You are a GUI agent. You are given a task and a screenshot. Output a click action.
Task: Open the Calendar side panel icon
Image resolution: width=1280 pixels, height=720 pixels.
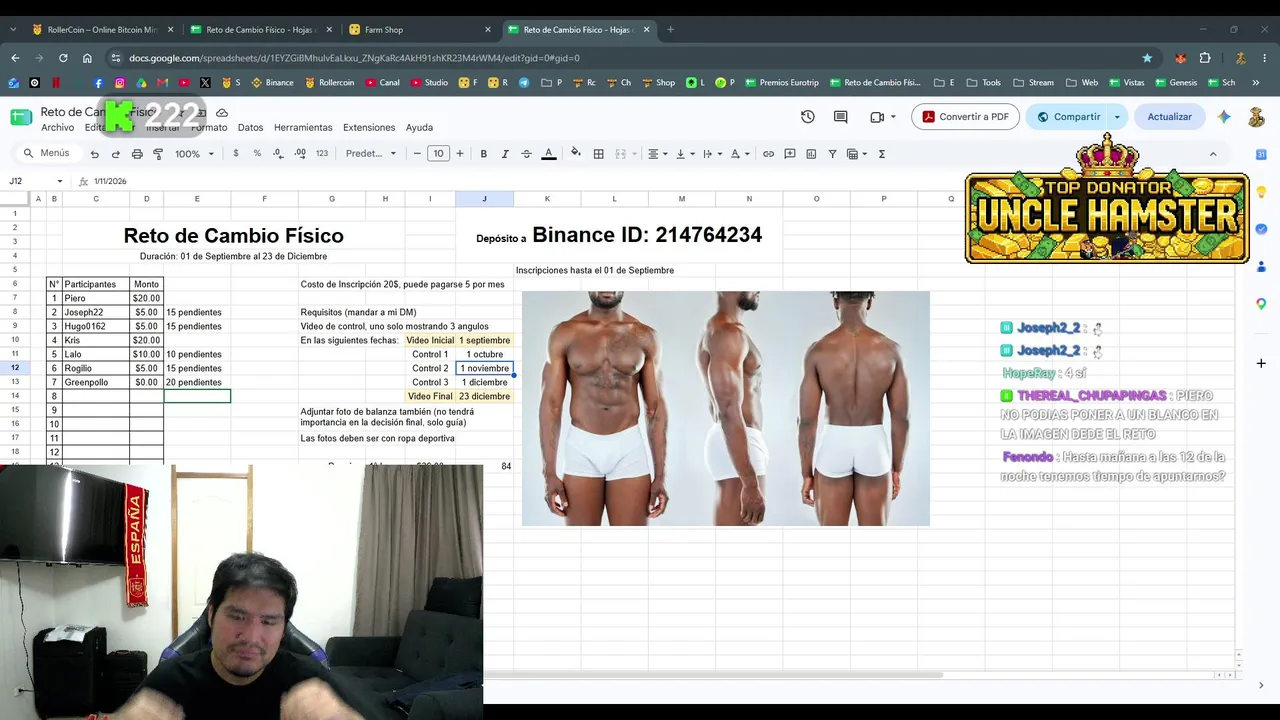(x=1261, y=154)
